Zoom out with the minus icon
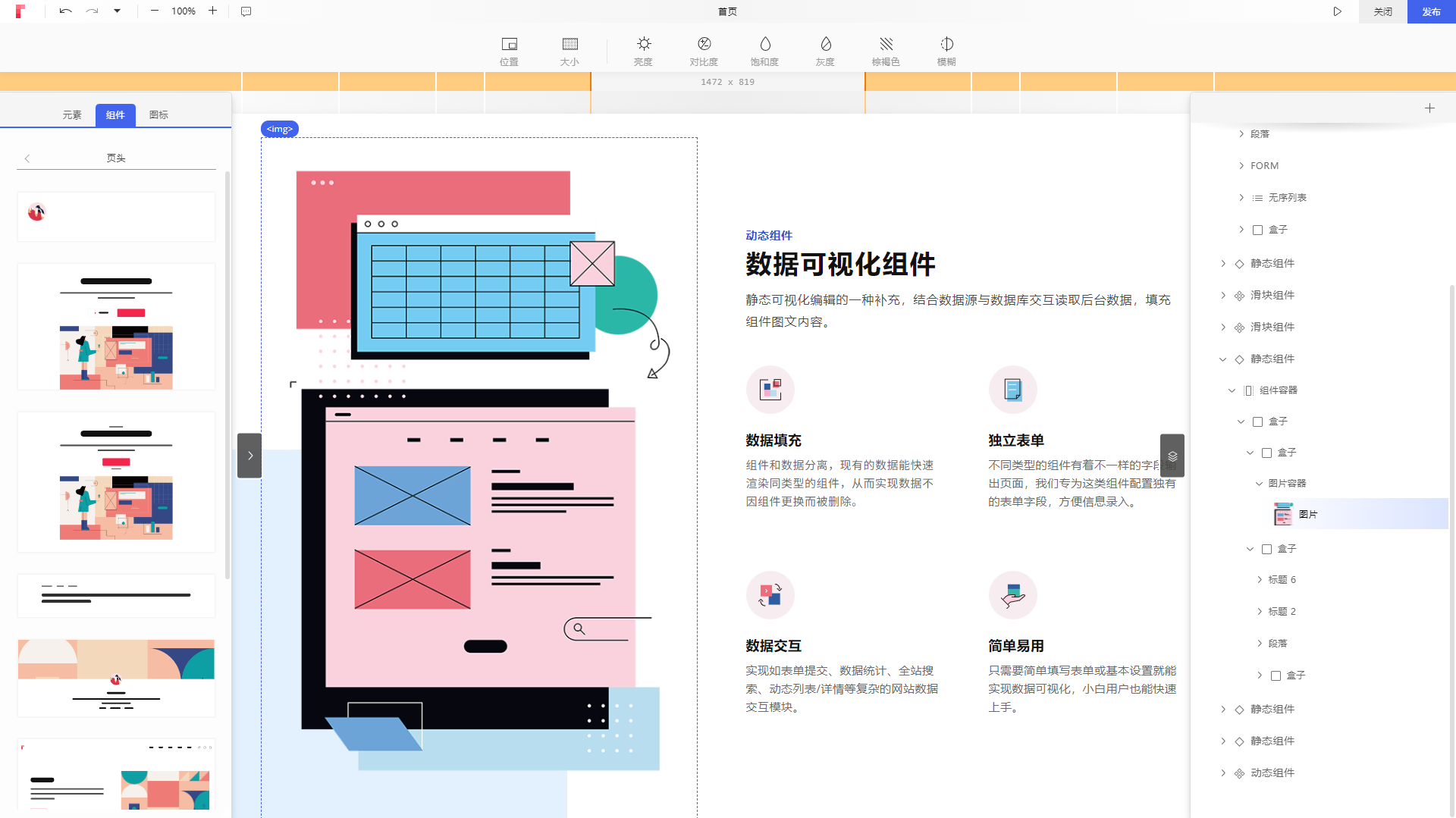Image resolution: width=1456 pixels, height=818 pixels. 155,11
